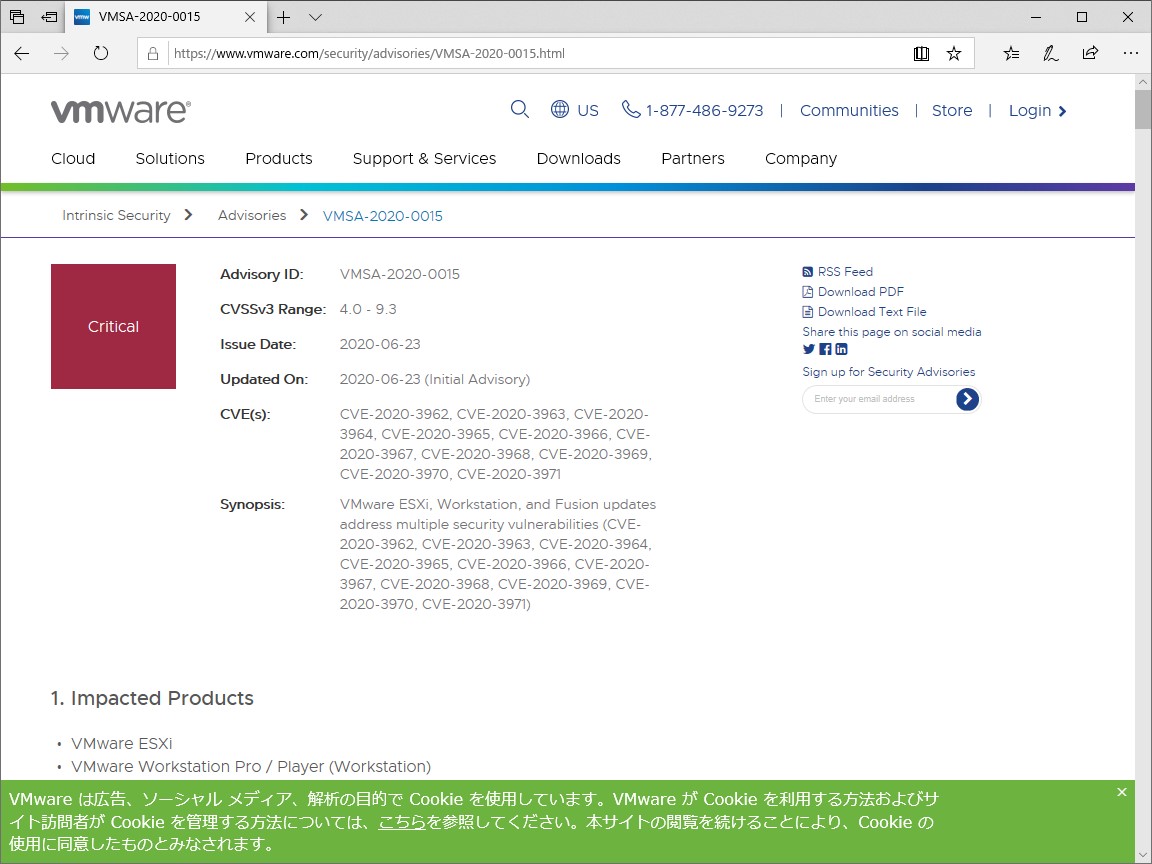Share on Facebook icon

click(x=825, y=350)
